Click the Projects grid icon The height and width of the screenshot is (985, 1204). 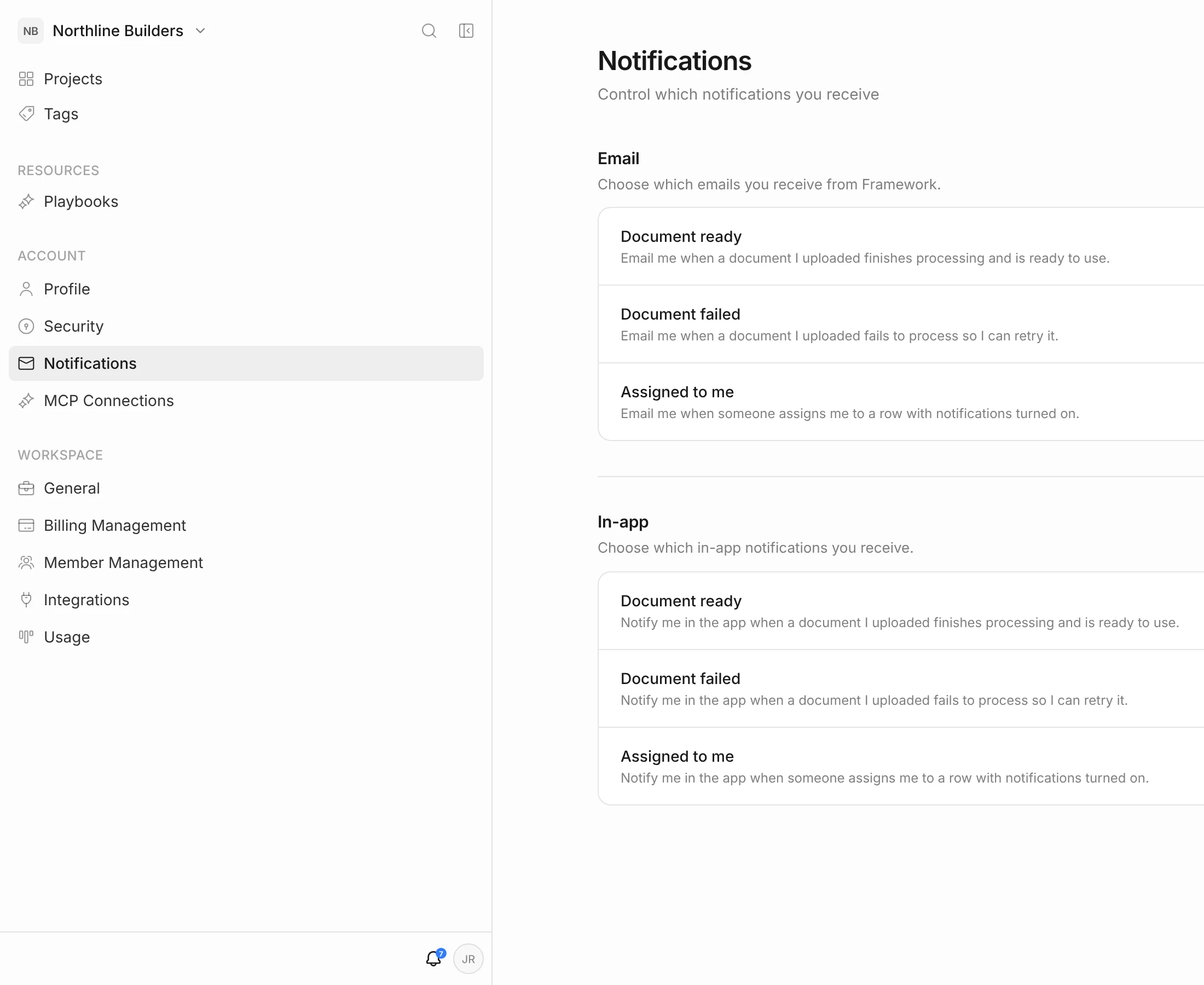(x=26, y=79)
